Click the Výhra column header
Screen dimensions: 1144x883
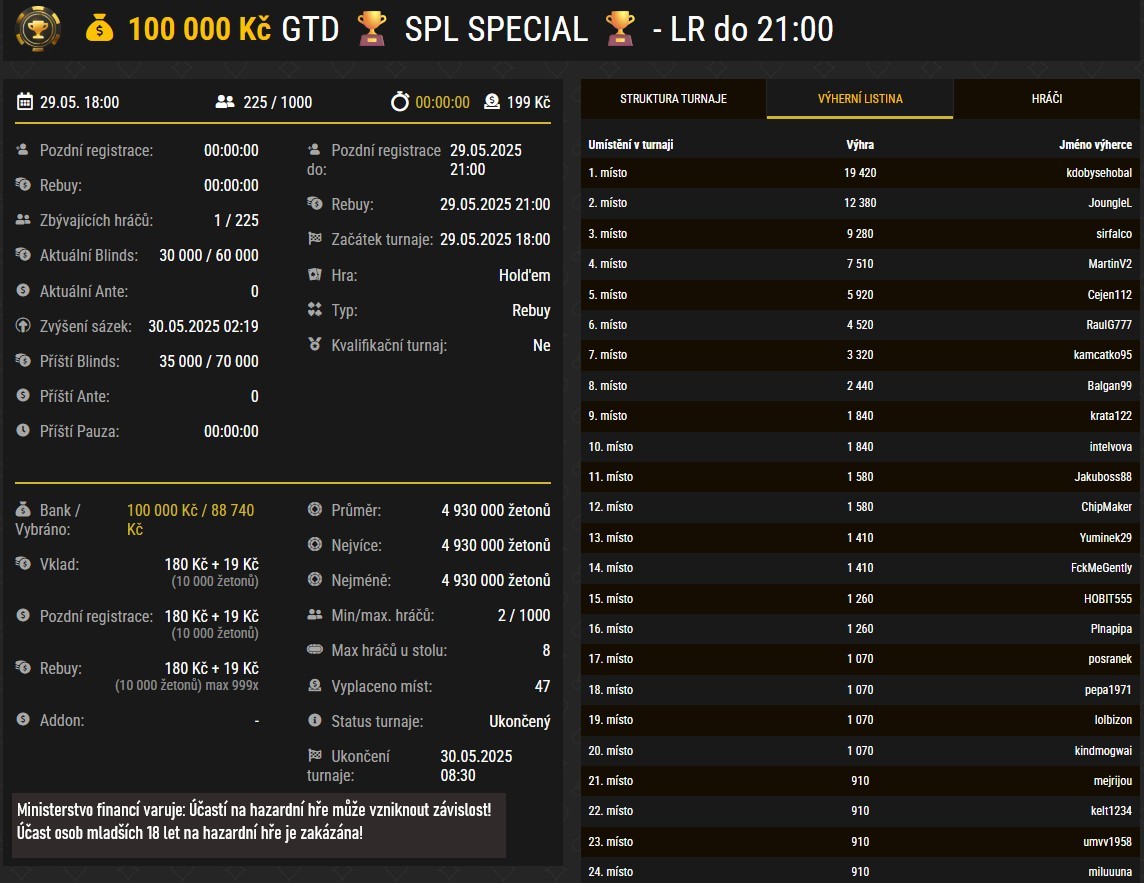pos(860,145)
